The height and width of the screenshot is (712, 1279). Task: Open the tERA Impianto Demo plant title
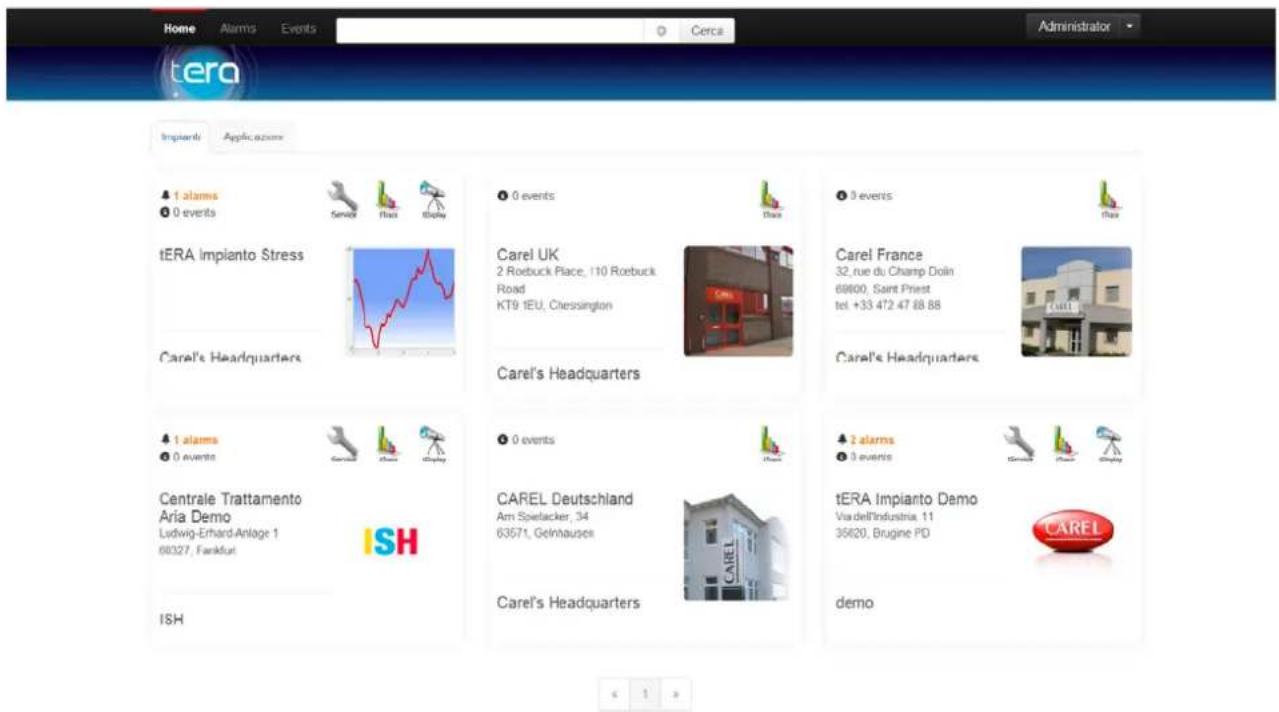[x=906, y=499]
